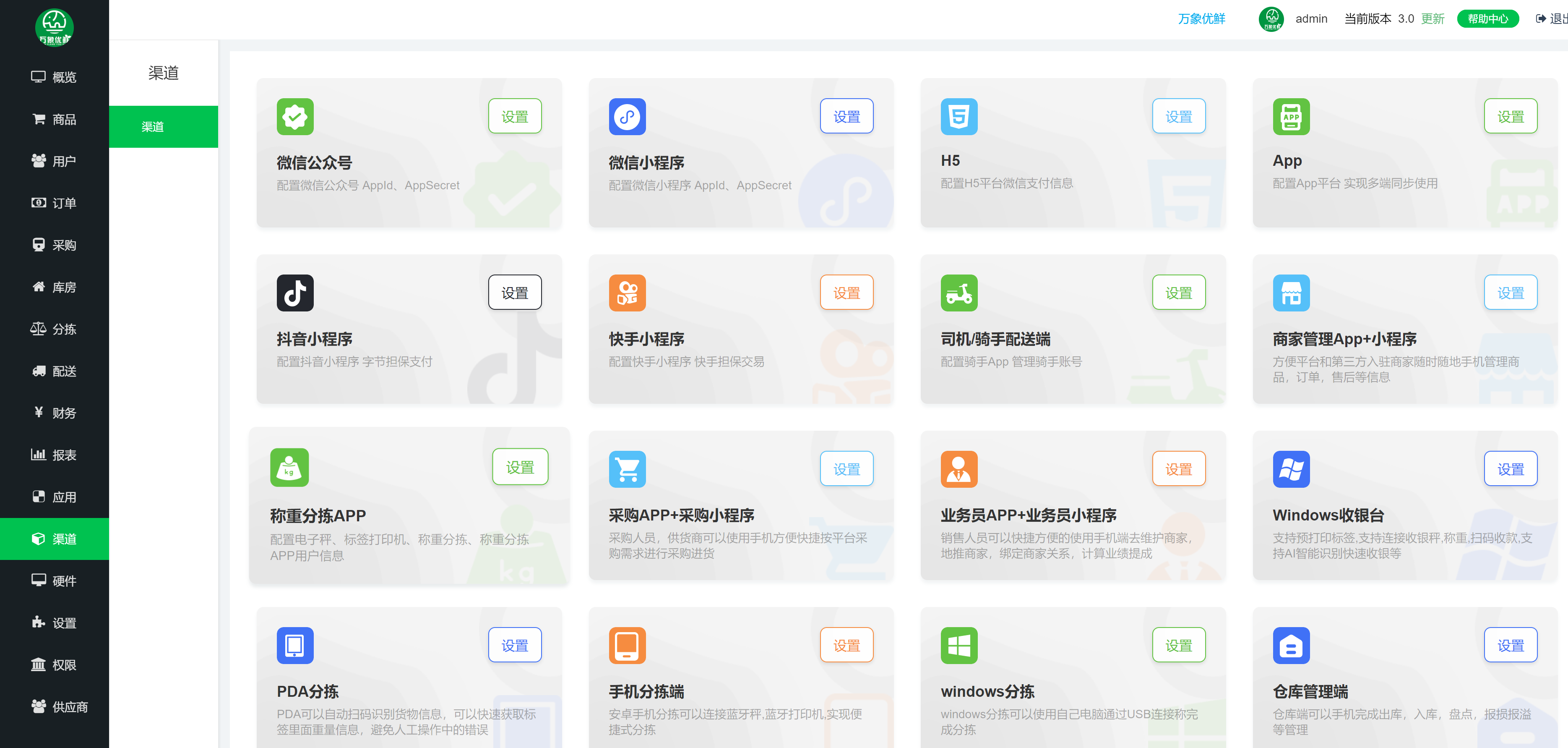Click the 采购APP shopping cart icon
The height and width of the screenshot is (748, 1568).
point(627,469)
